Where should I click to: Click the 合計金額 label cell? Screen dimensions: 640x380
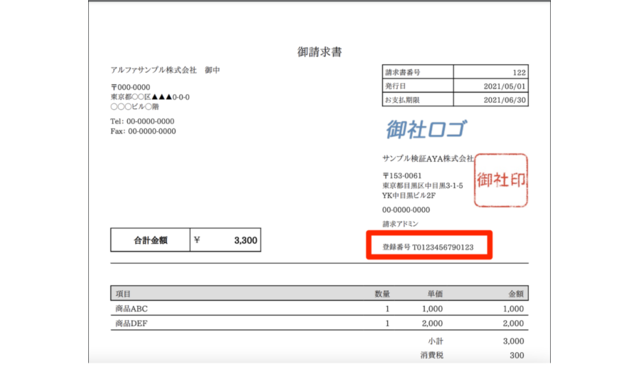click(x=150, y=240)
